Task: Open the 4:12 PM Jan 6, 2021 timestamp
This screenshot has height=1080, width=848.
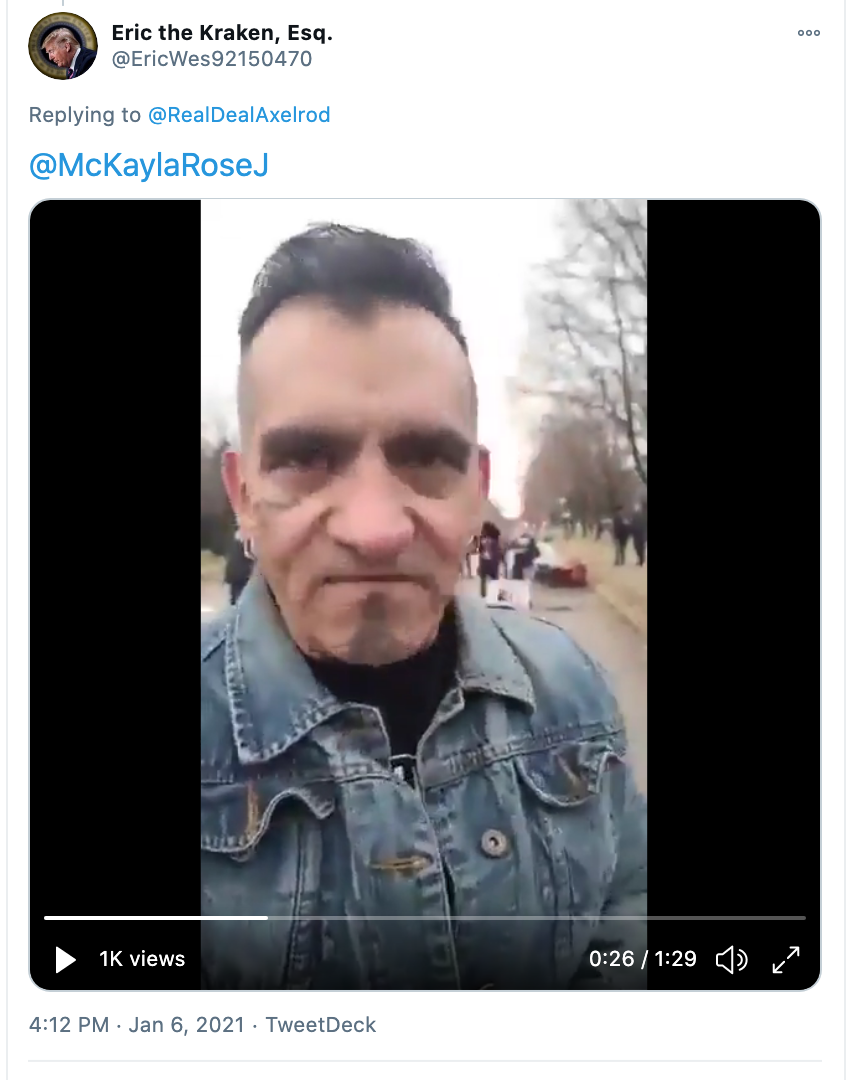Action: click(x=136, y=1024)
